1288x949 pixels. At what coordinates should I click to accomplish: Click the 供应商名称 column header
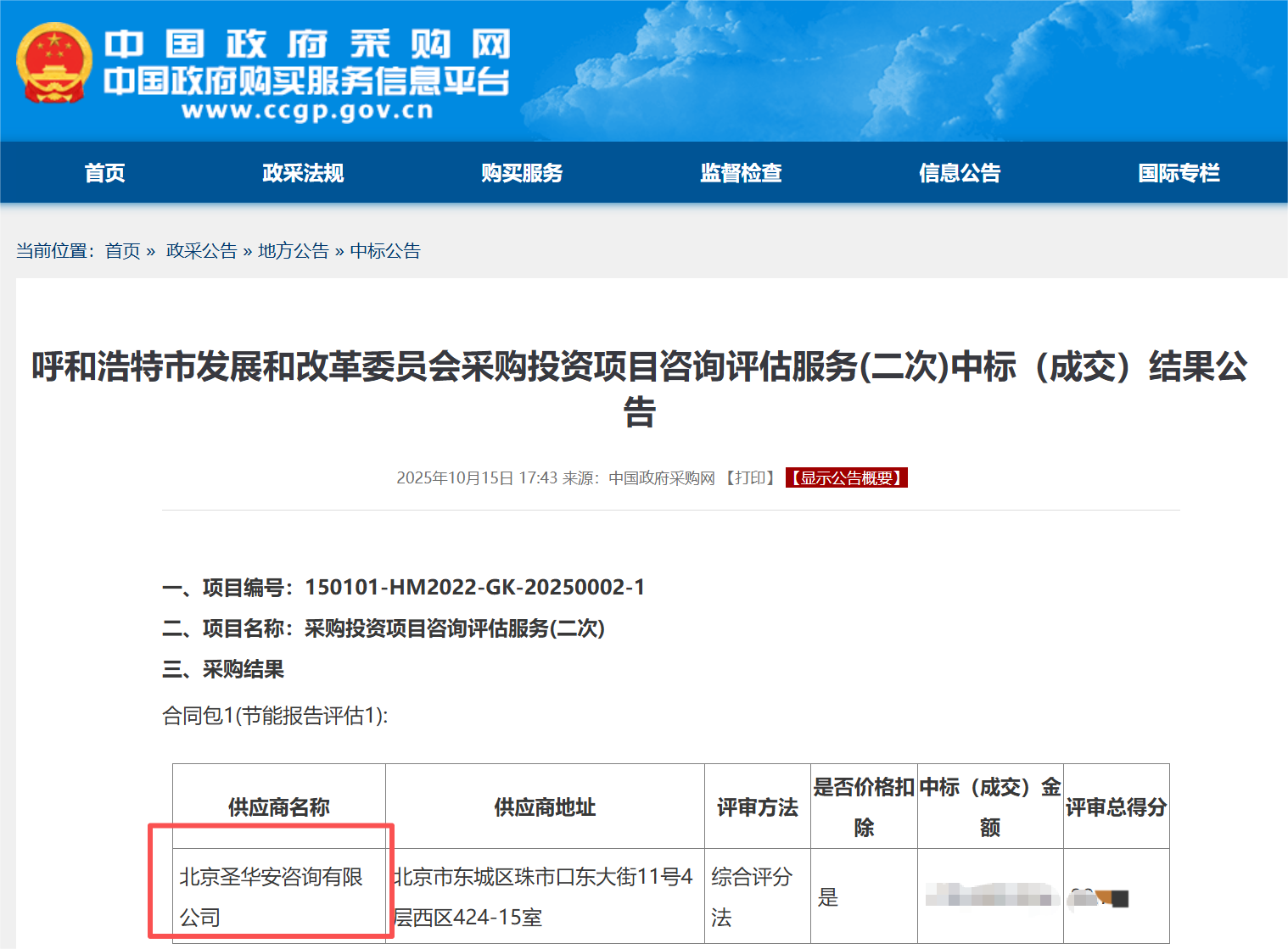tap(278, 807)
